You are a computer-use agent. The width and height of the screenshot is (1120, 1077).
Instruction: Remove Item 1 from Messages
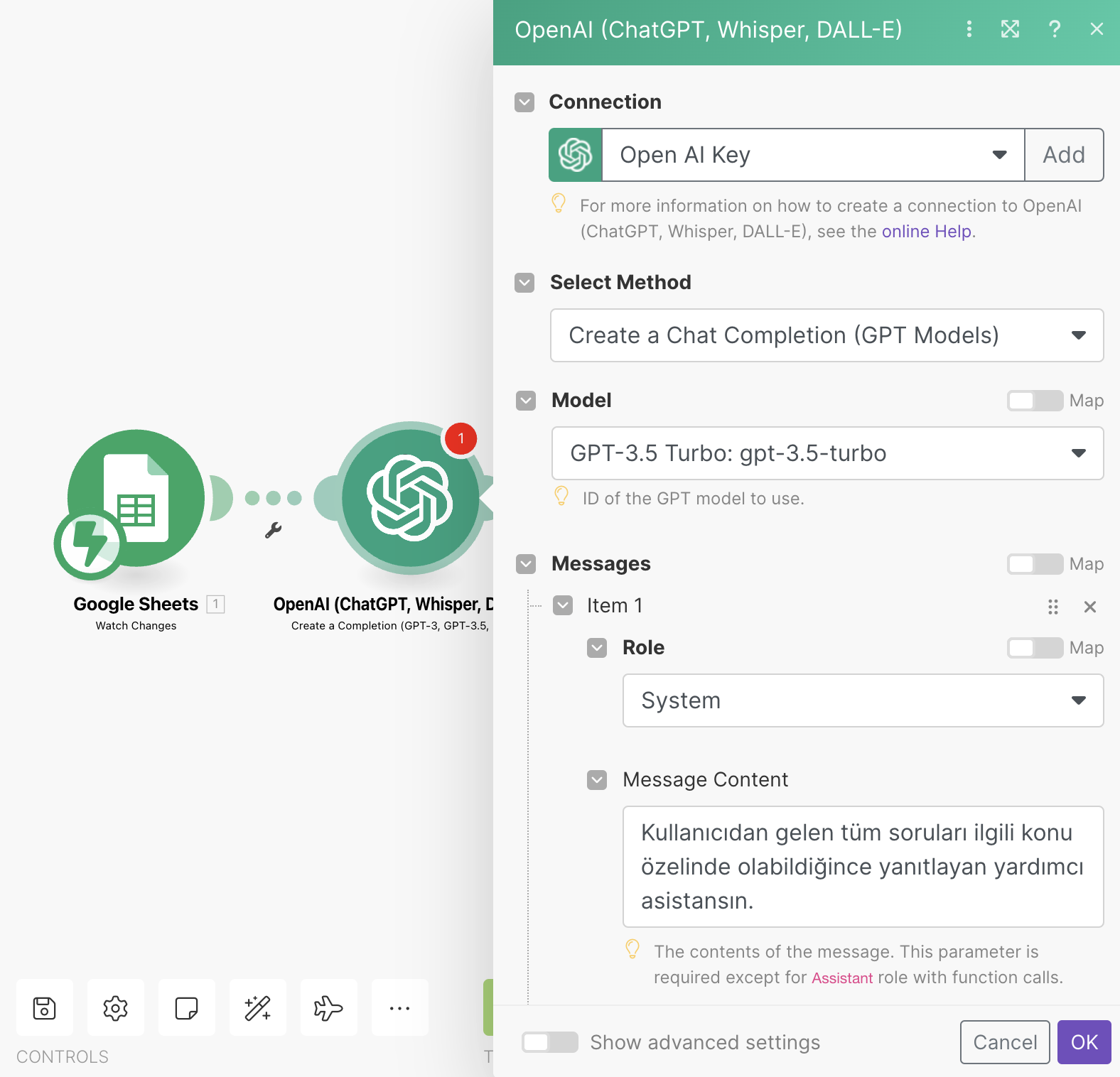[x=1090, y=607]
